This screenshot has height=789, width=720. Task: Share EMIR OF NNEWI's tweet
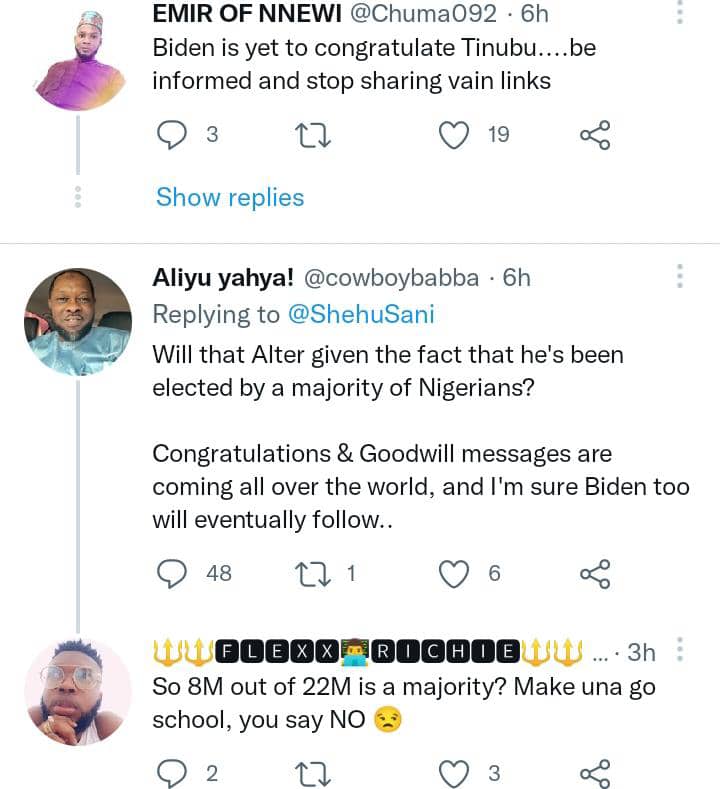(595, 134)
